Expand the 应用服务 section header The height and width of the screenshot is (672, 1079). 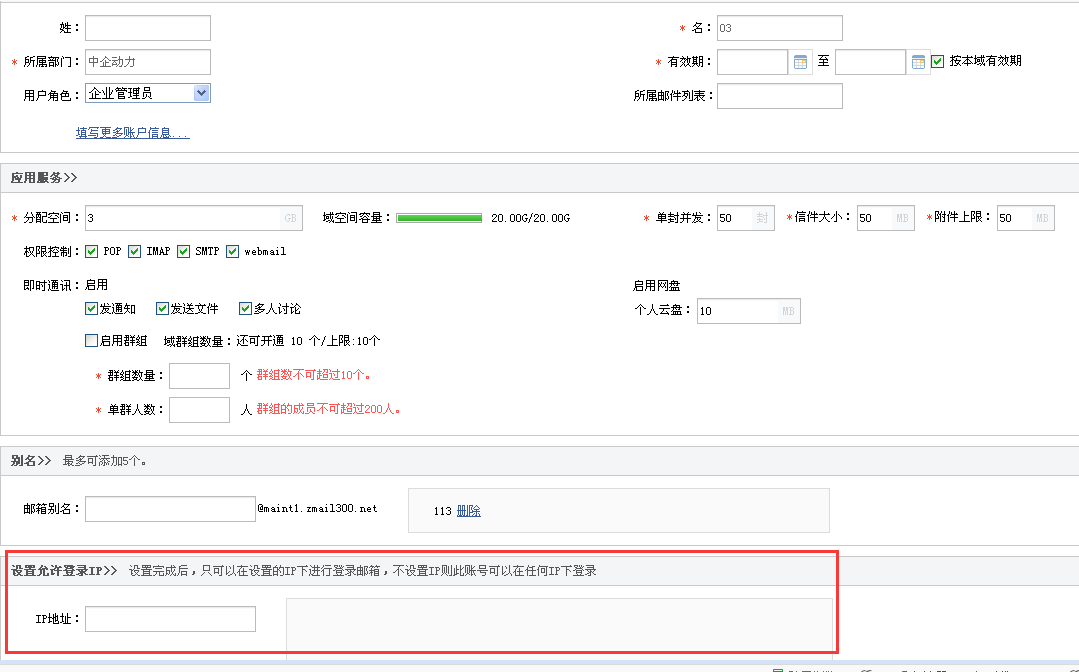pos(44,177)
